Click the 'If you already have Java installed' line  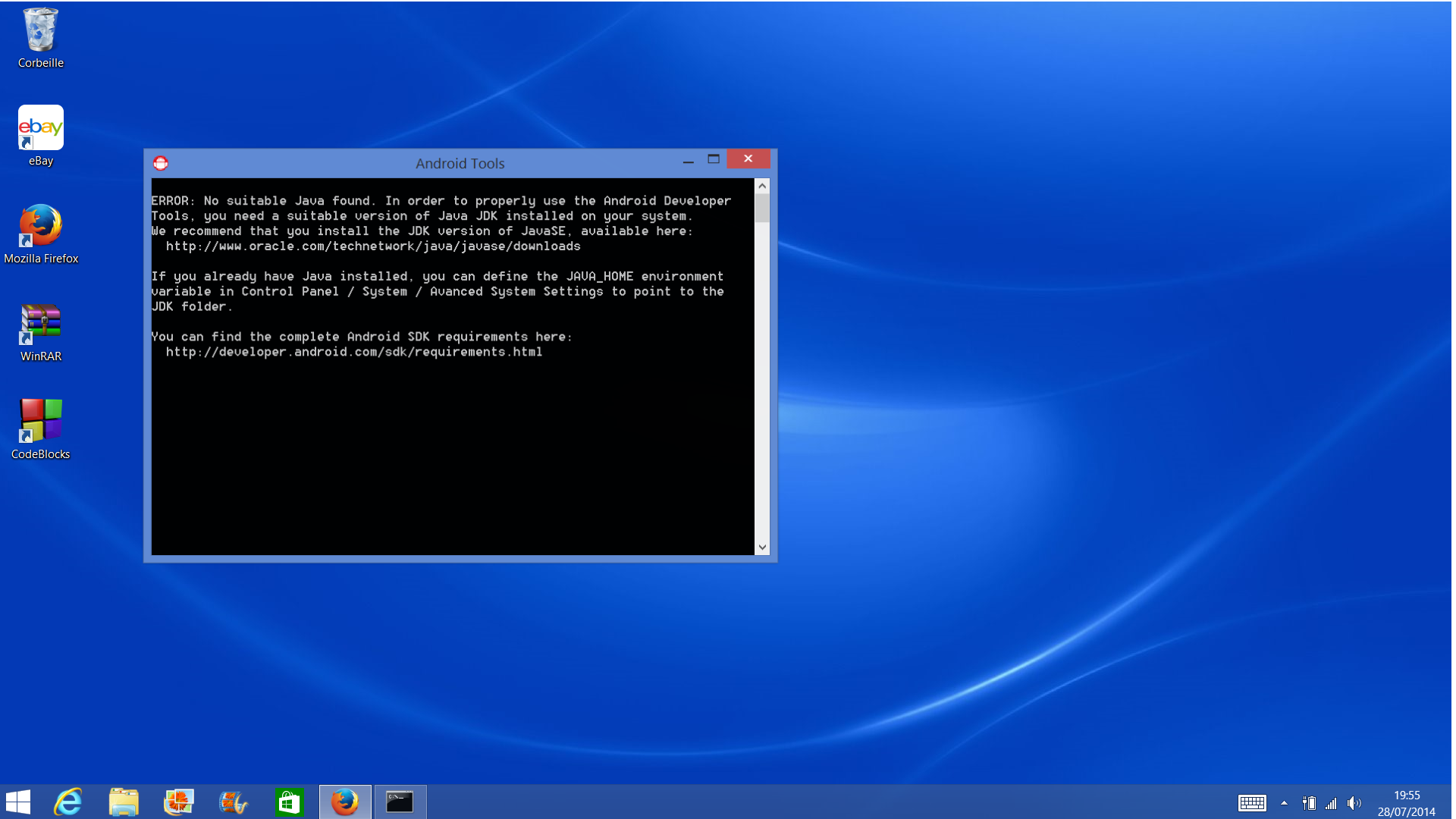(438, 277)
